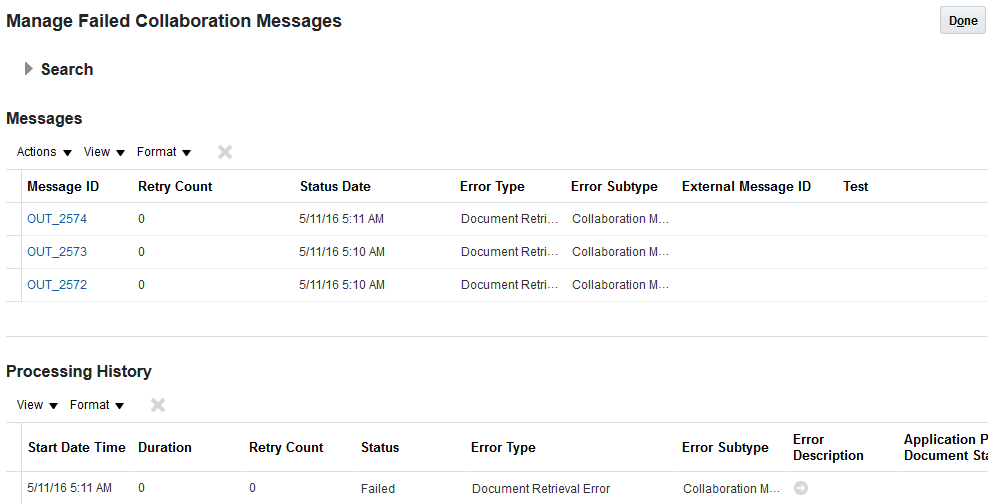The height and width of the screenshot is (504, 991).
Task: Click the Start Date Time column header
Action: click(77, 447)
